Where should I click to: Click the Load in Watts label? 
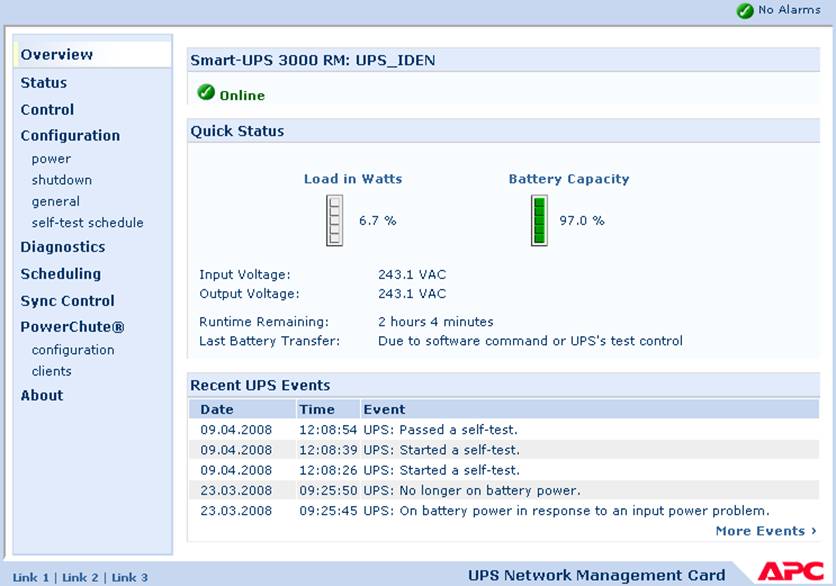[353, 179]
